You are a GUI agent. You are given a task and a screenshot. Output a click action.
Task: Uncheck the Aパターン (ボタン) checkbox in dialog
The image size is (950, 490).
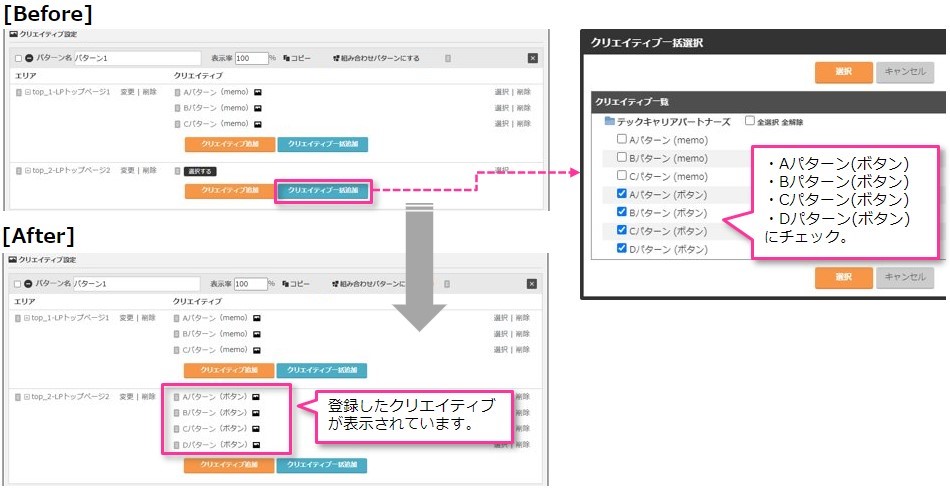click(622, 194)
